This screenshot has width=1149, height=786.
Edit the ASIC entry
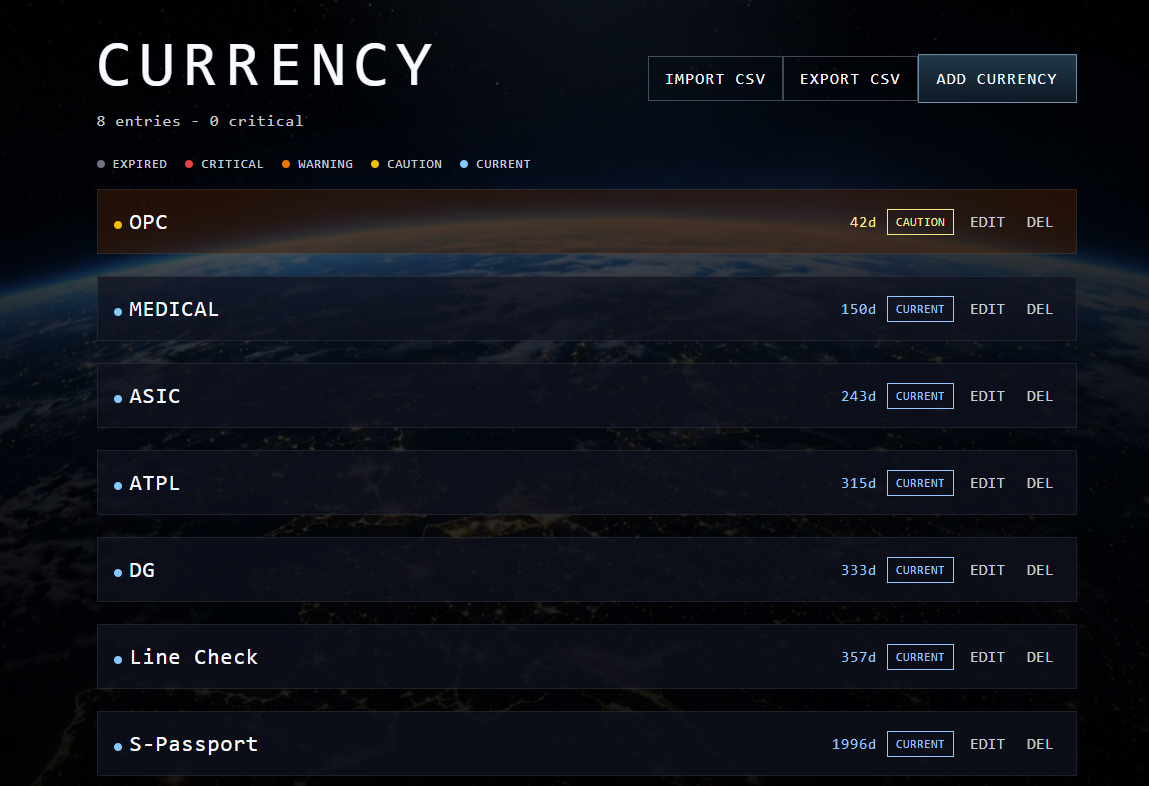point(987,396)
